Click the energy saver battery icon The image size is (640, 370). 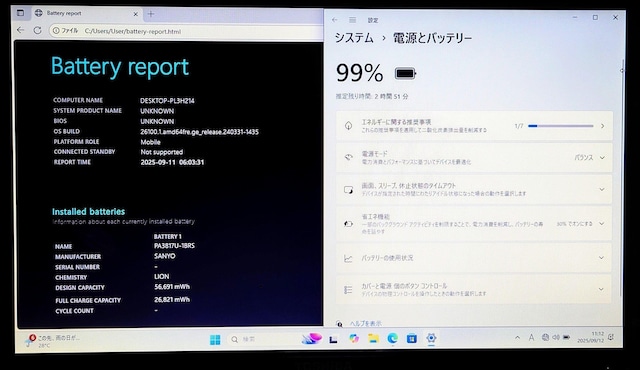tap(348, 224)
